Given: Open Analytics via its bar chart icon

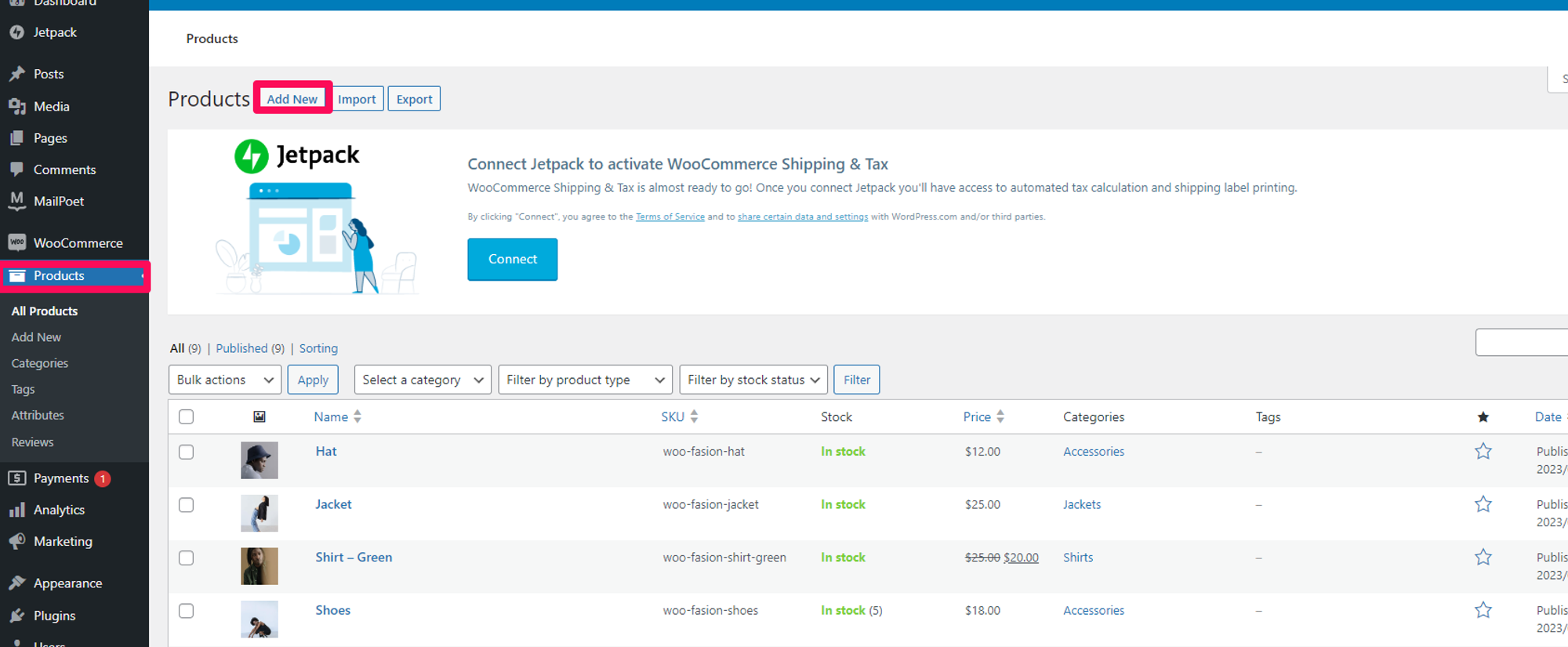Looking at the screenshot, I should pos(16,510).
